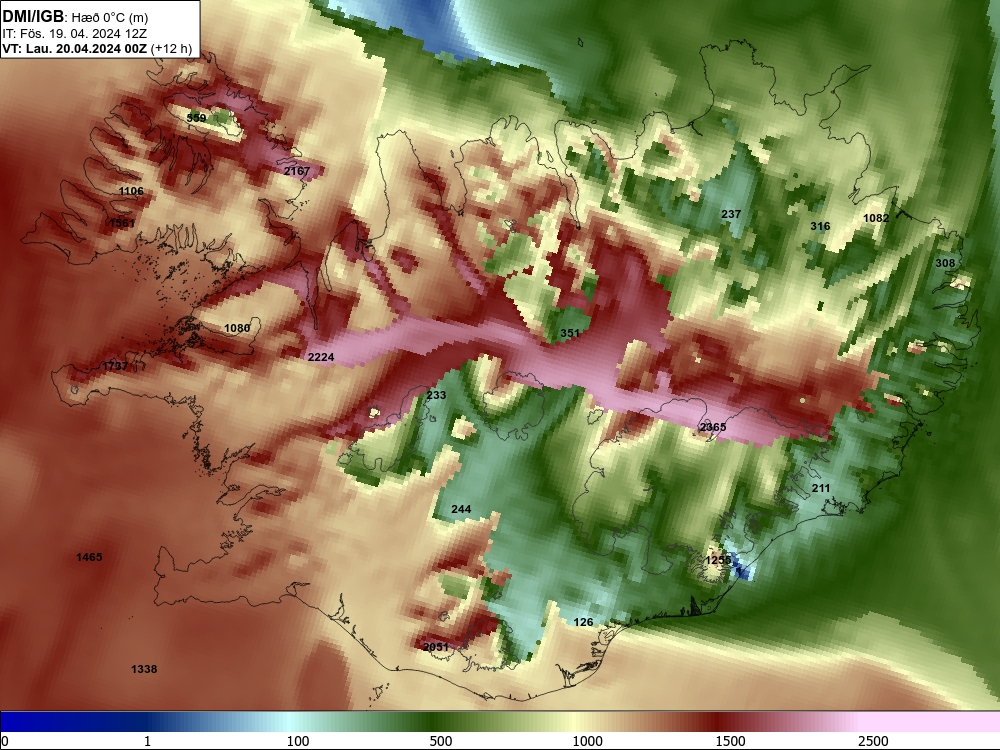This screenshot has height=750, width=1000.
Task: Click the 2365 map value
Action: coord(713,427)
